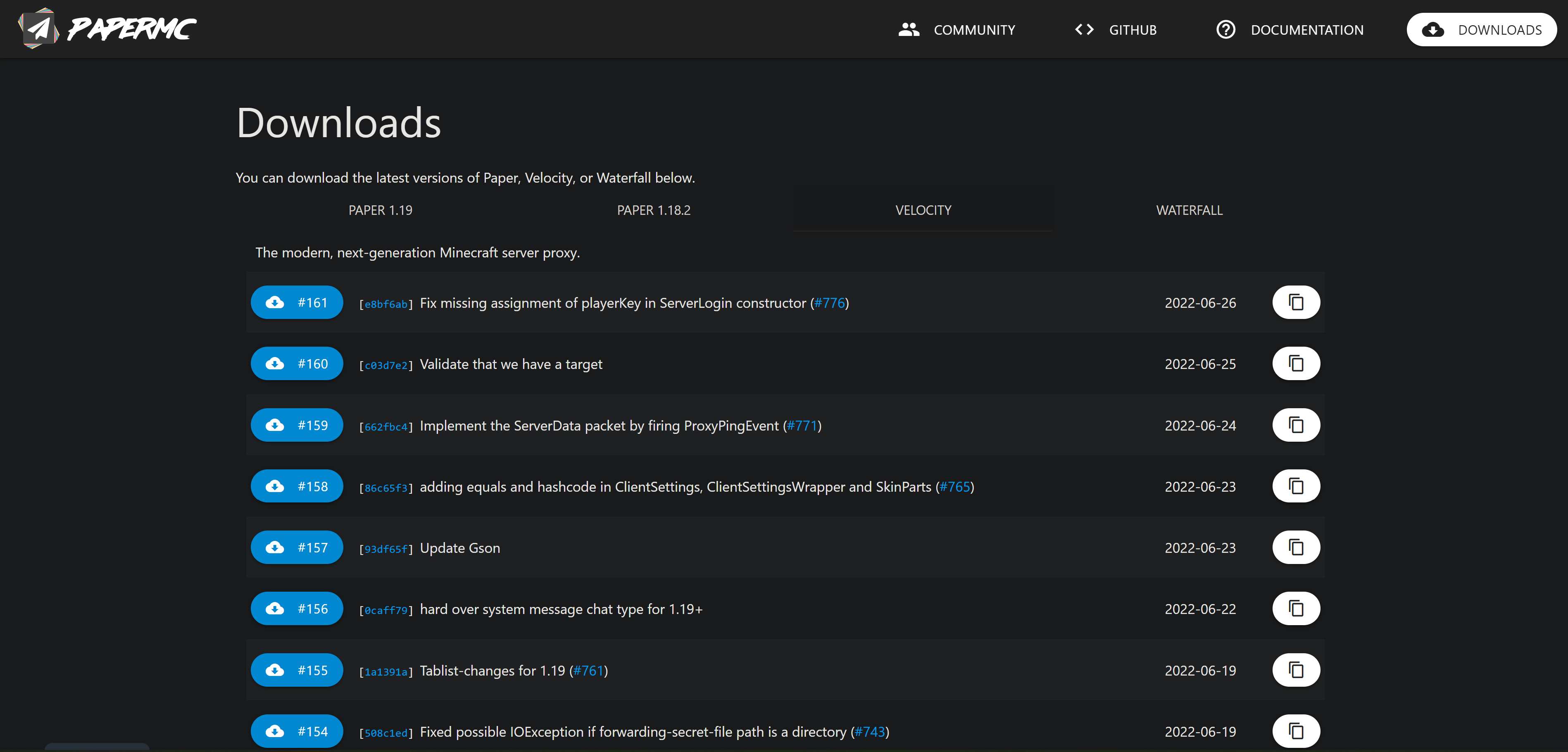Open the Documentation nav link

pos(1290,30)
